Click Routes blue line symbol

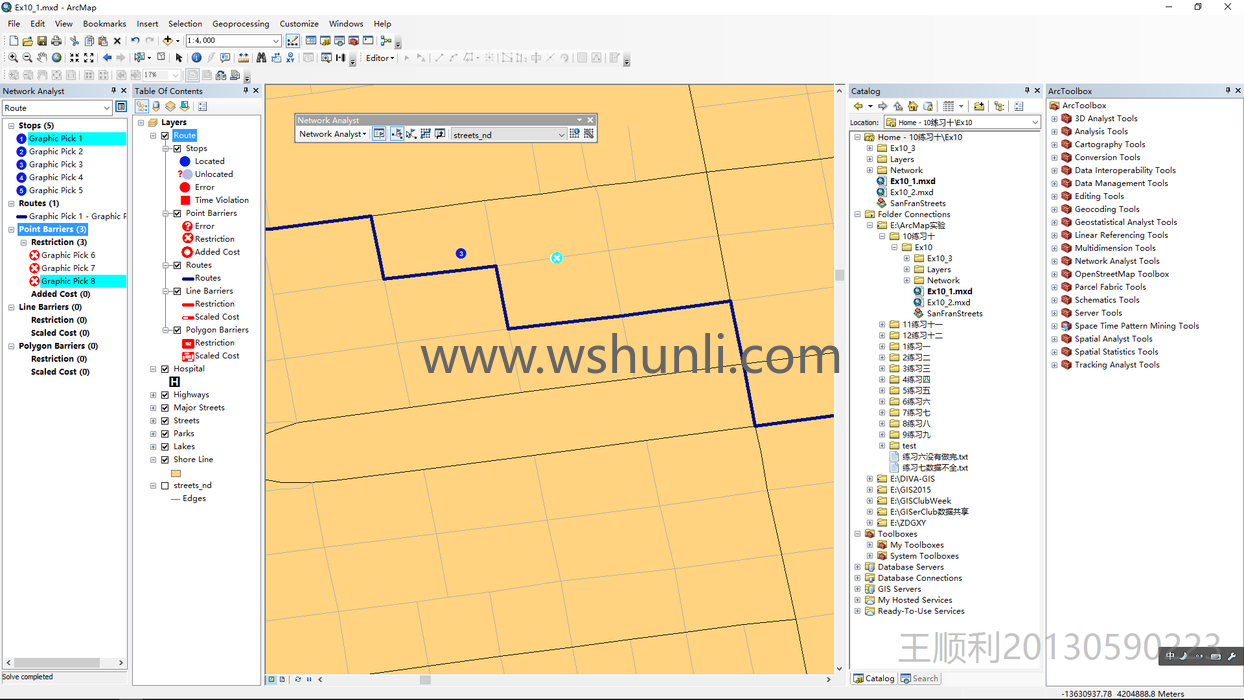point(187,278)
